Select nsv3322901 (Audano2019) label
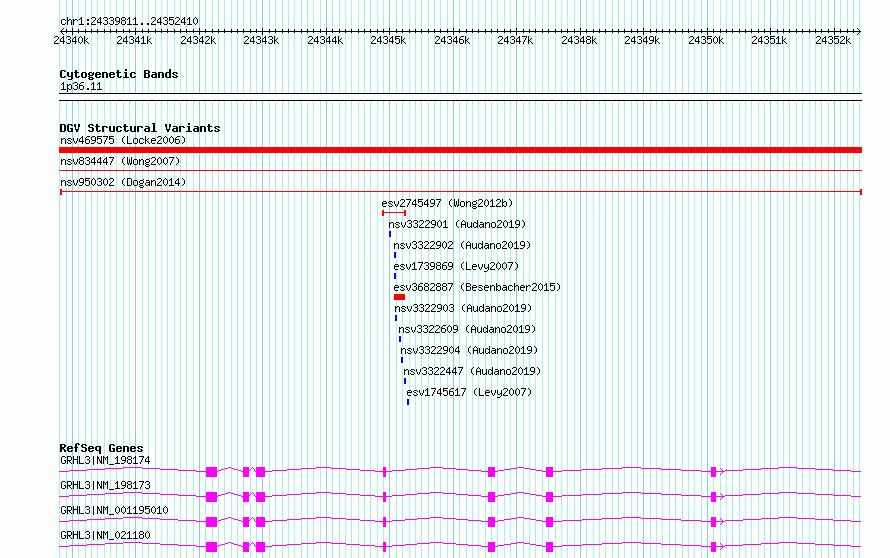Image resolution: width=890 pixels, height=558 pixels. (x=457, y=224)
